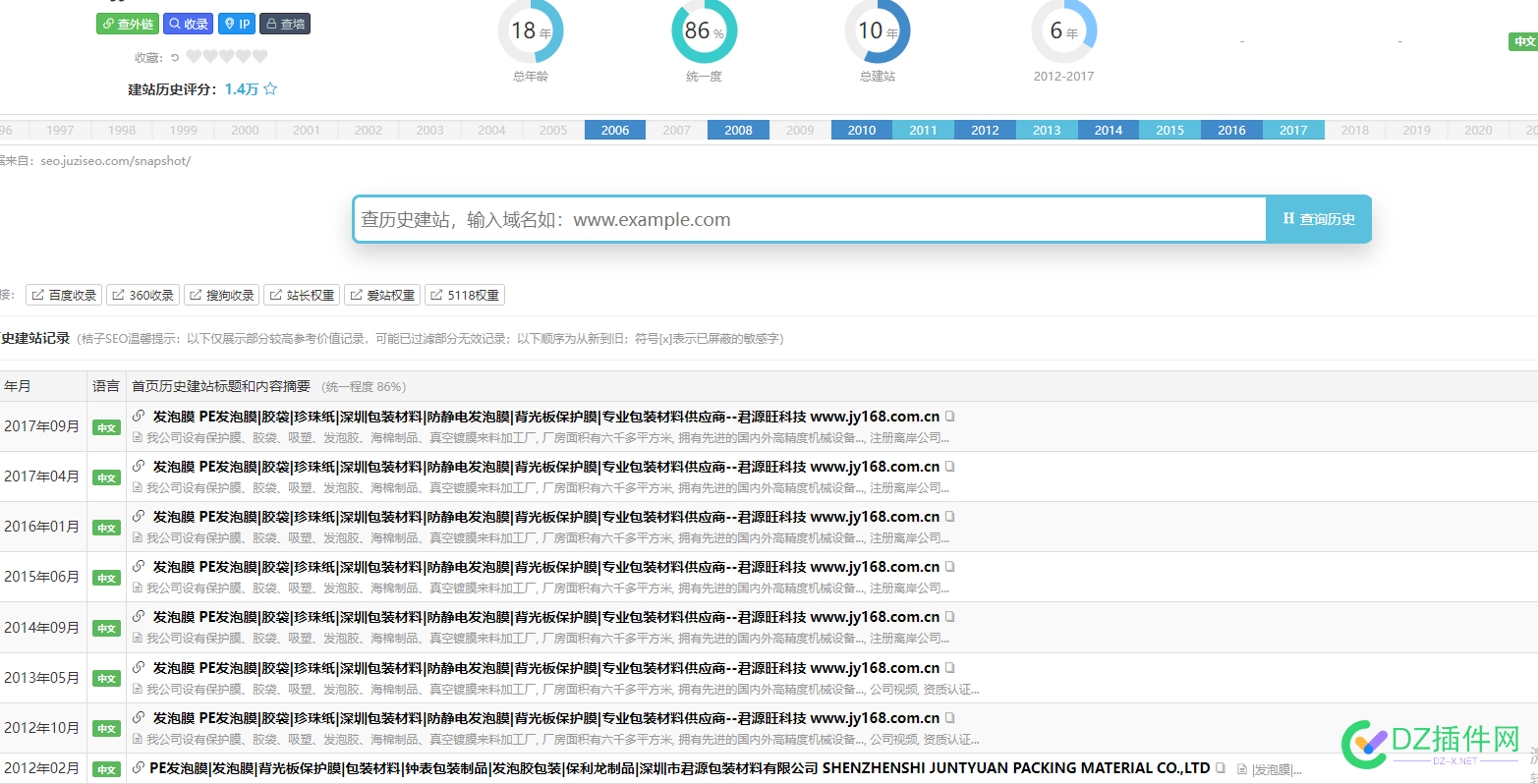Viewport: 1538px width, 784px height.
Task: Open the 搜狗收录 external link
Action: coord(222,295)
